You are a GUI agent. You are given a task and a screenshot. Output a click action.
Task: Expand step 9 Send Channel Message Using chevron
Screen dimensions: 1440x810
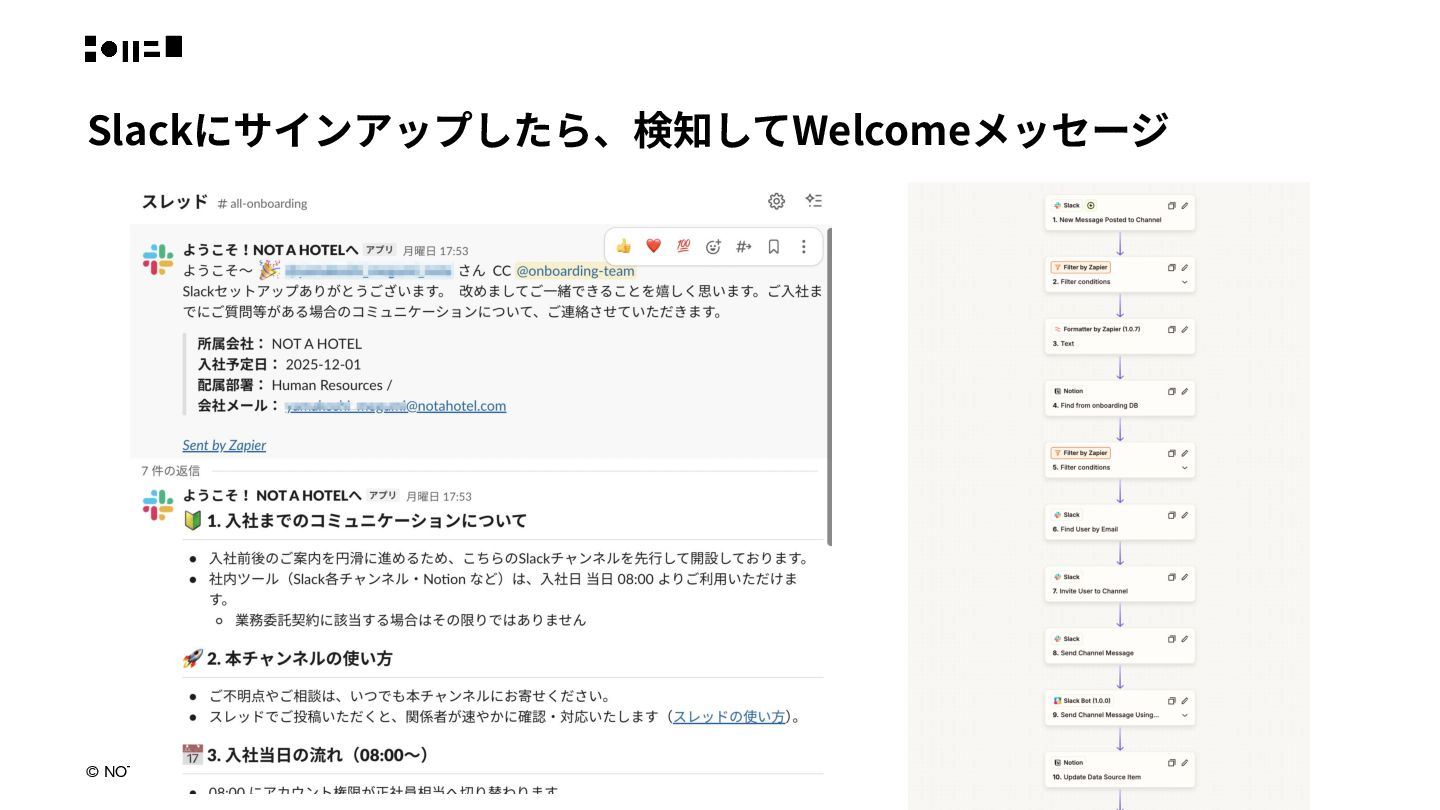click(x=1185, y=715)
